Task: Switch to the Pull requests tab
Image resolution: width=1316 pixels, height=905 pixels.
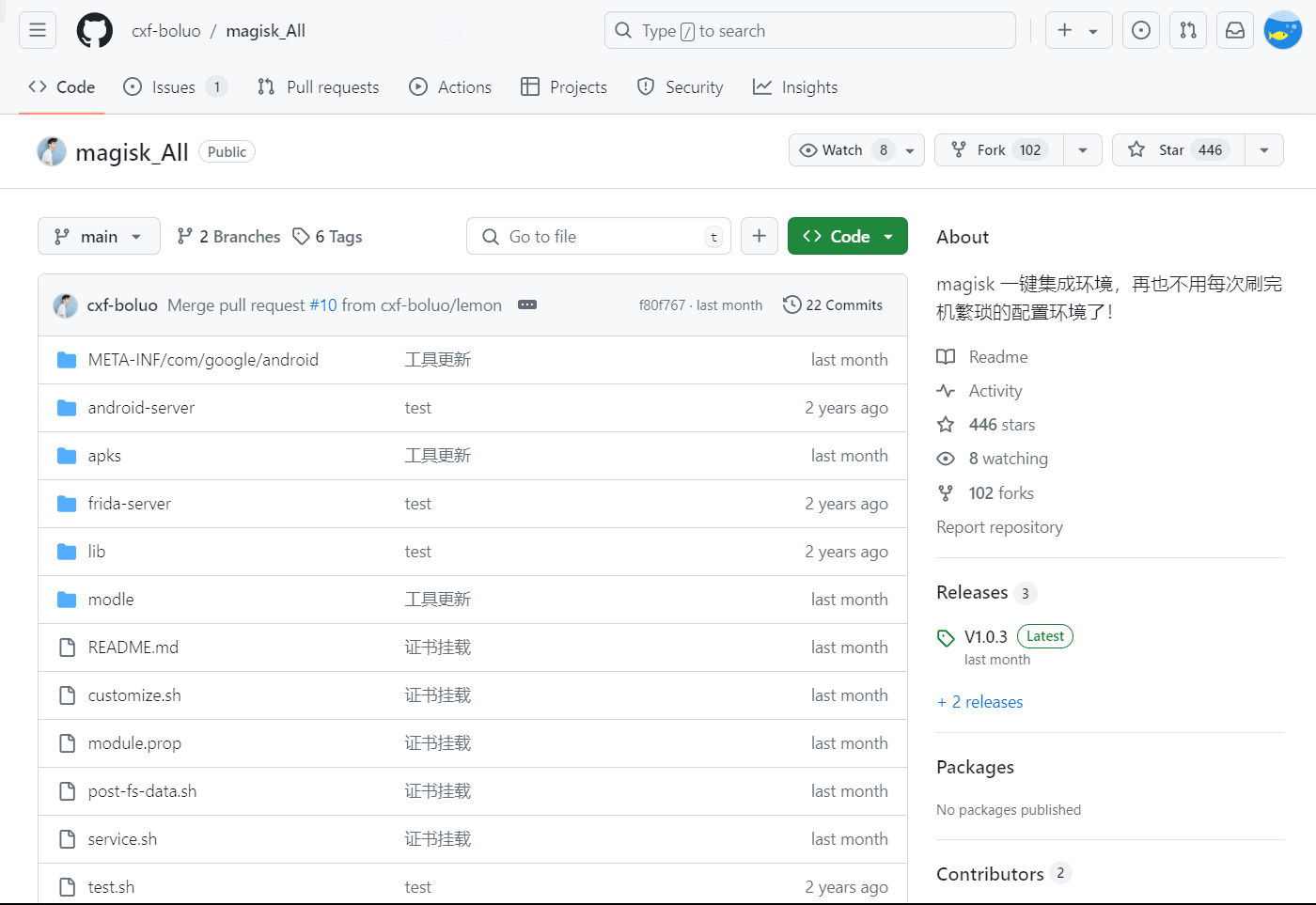Action: pyautogui.click(x=319, y=87)
